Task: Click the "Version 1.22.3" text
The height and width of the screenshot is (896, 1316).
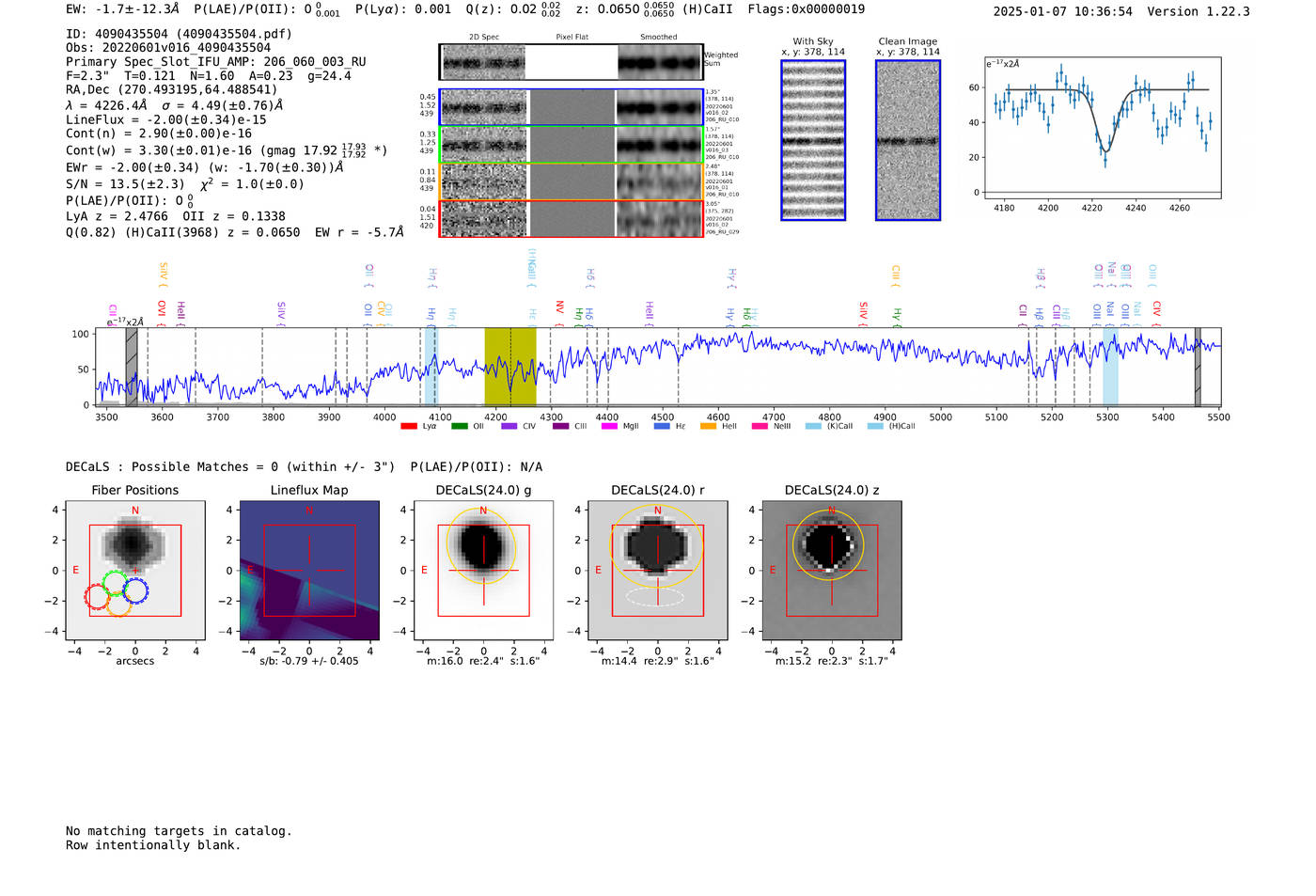Action: click(x=1198, y=11)
